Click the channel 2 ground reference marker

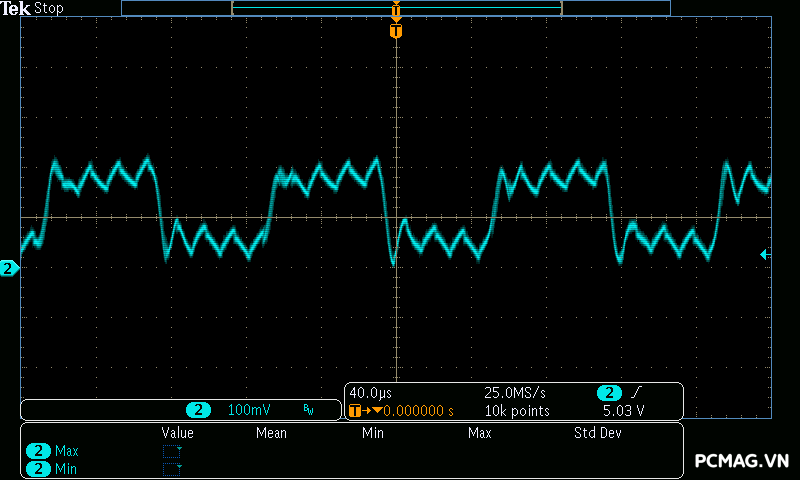tap(9, 268)
